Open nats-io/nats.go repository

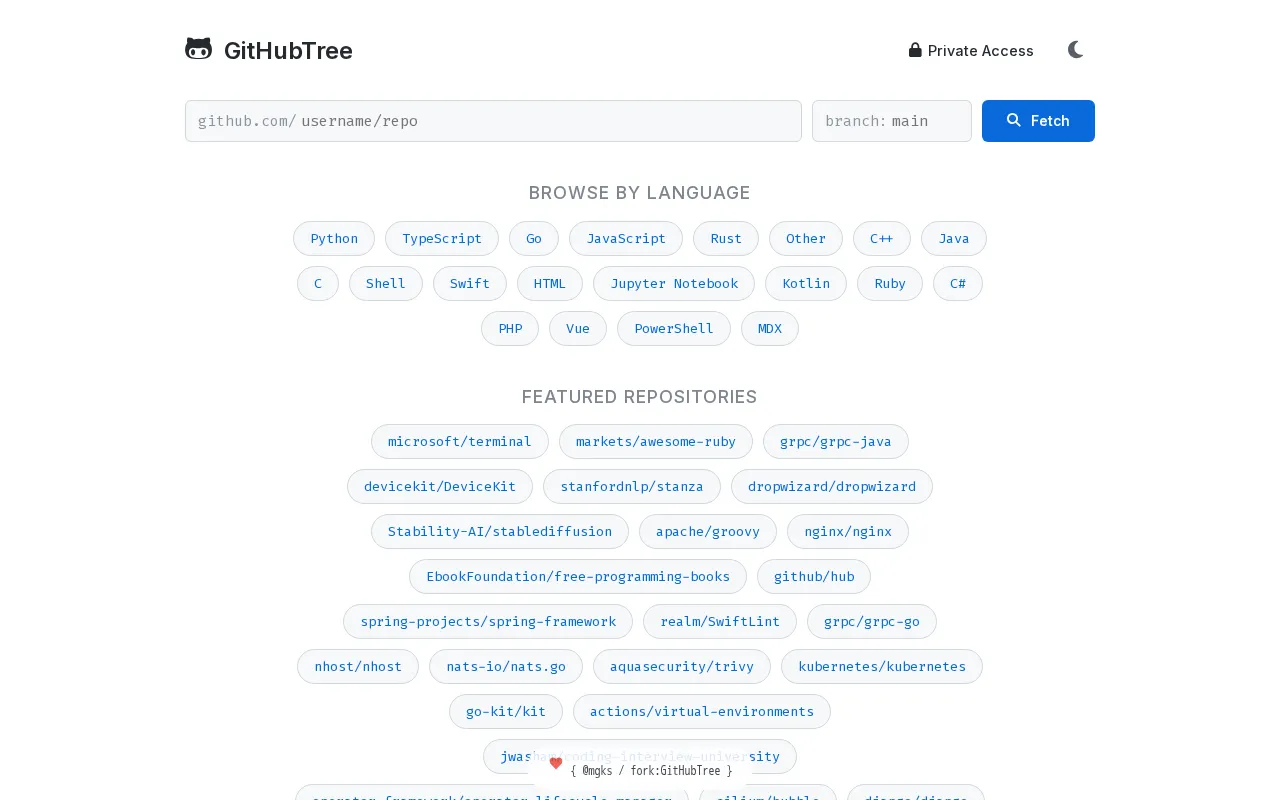pos(506,666)
